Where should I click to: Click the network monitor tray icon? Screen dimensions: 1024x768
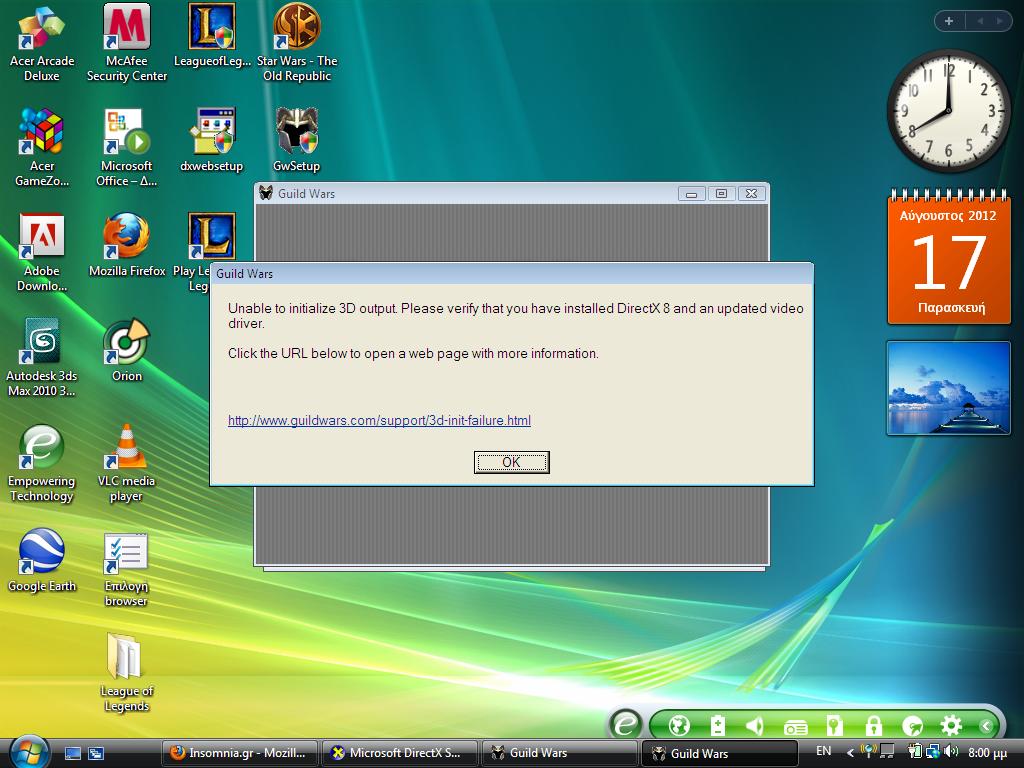(887, 751)
